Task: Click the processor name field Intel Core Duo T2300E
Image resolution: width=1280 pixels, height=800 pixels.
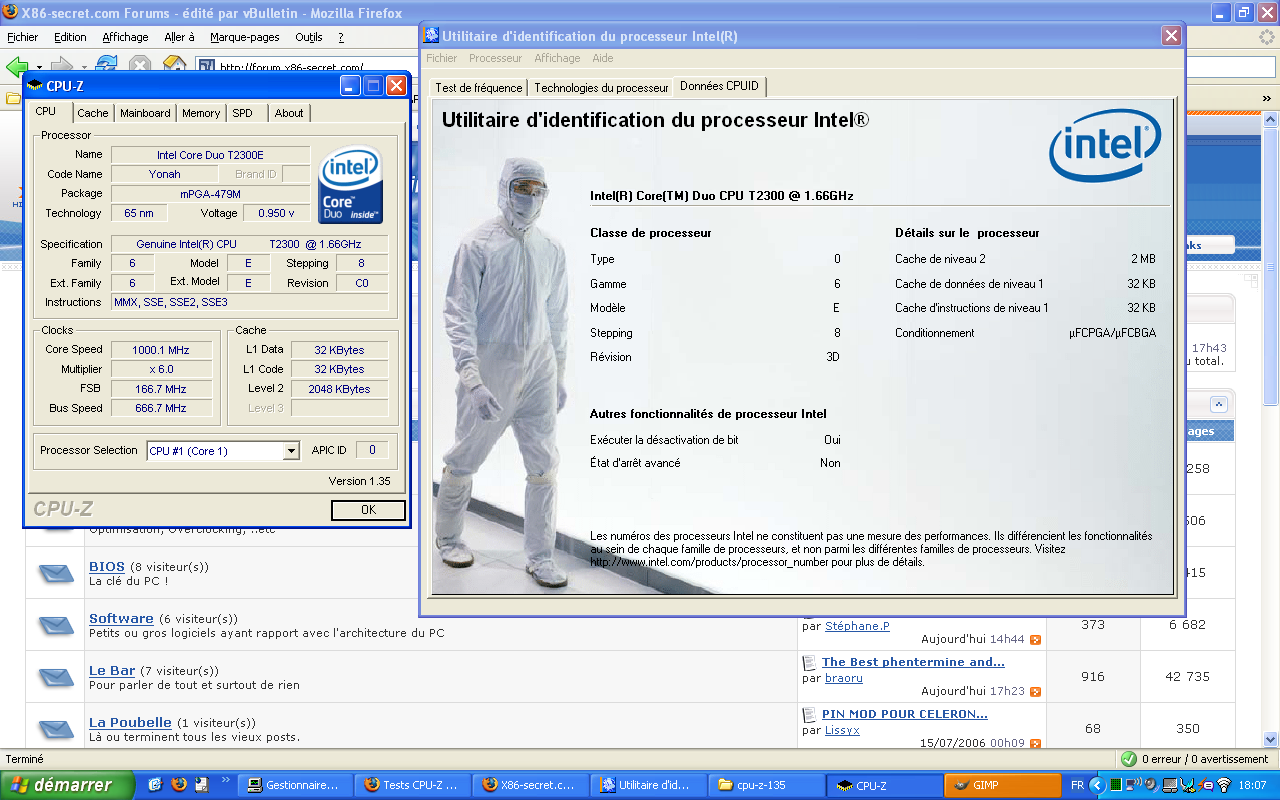Action: 210,155
